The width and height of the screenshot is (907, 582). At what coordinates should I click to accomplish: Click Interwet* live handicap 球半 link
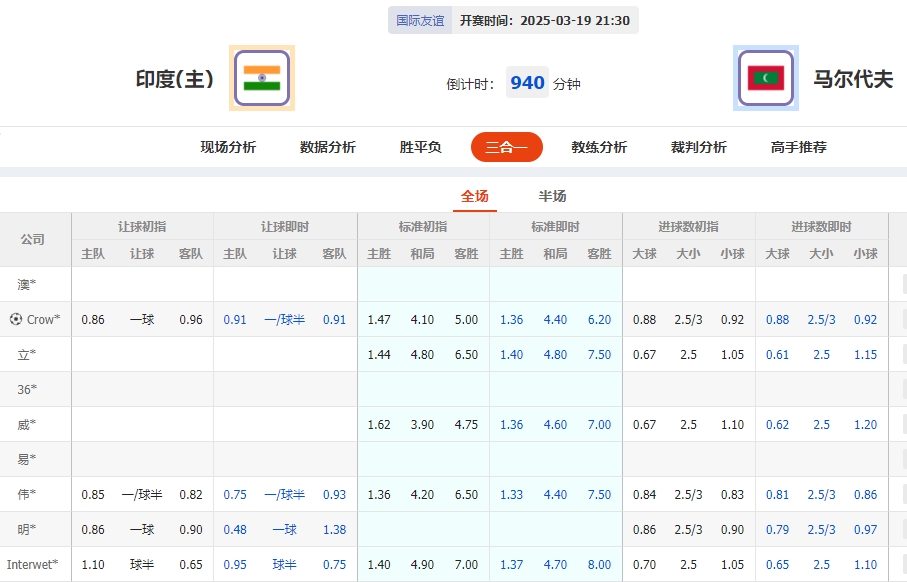coord(284,564)
